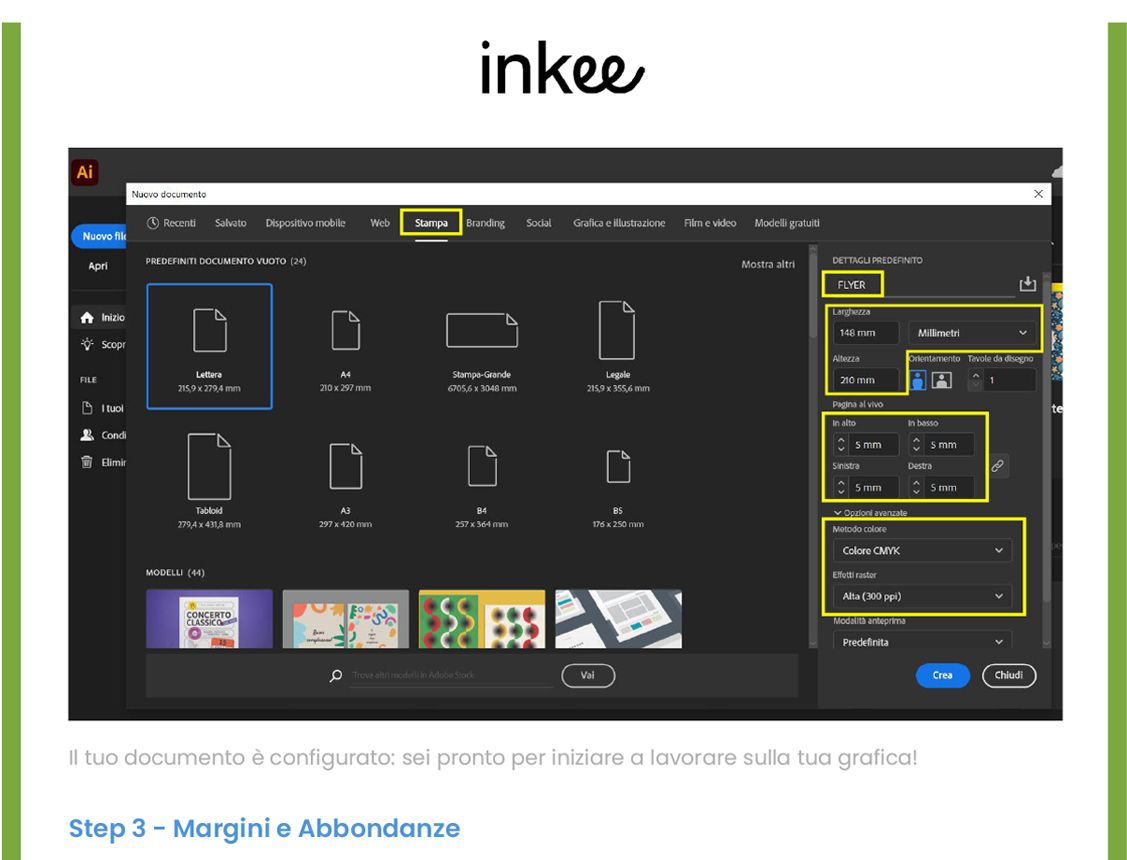Open the Predefinita preview mode dropdown
This screenshot has height=860, width=1127.
(922, 642)
